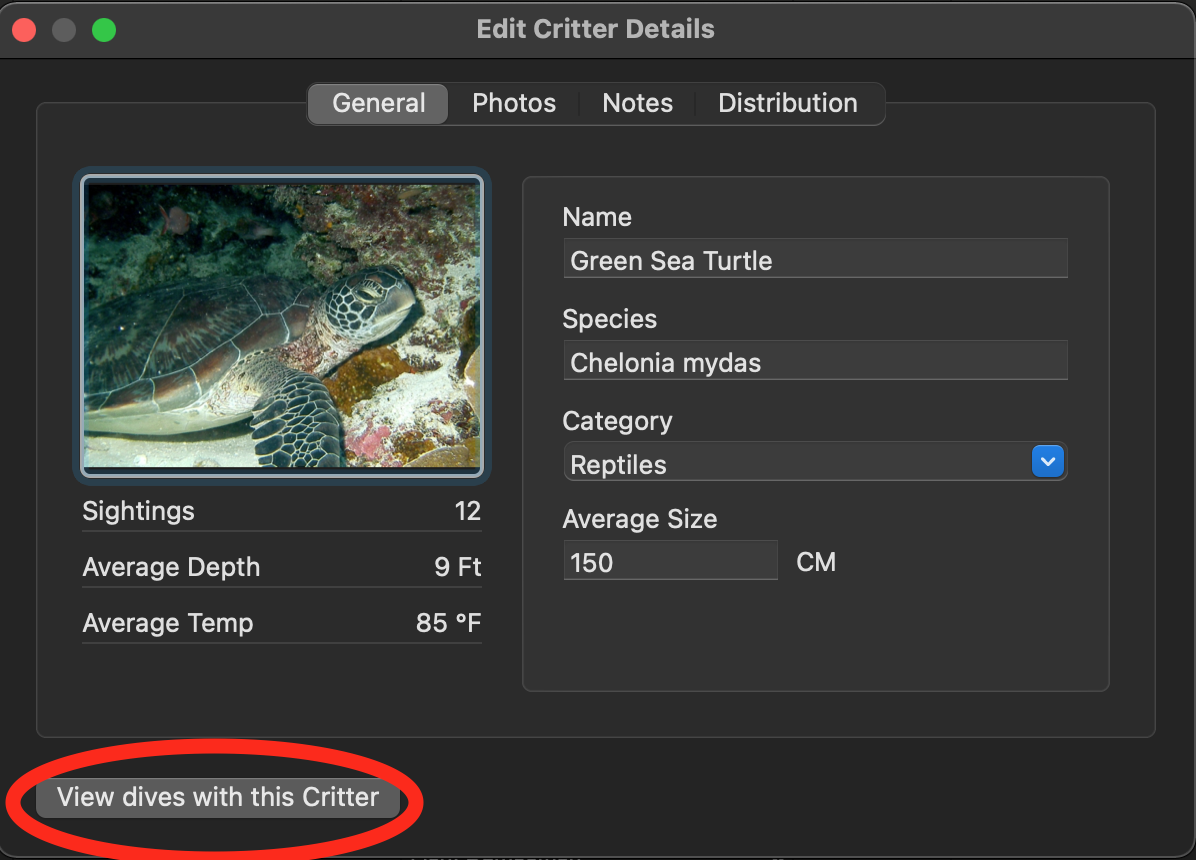Click the Category label above the dropdown

pyautogui.click(x=617, y=421)
